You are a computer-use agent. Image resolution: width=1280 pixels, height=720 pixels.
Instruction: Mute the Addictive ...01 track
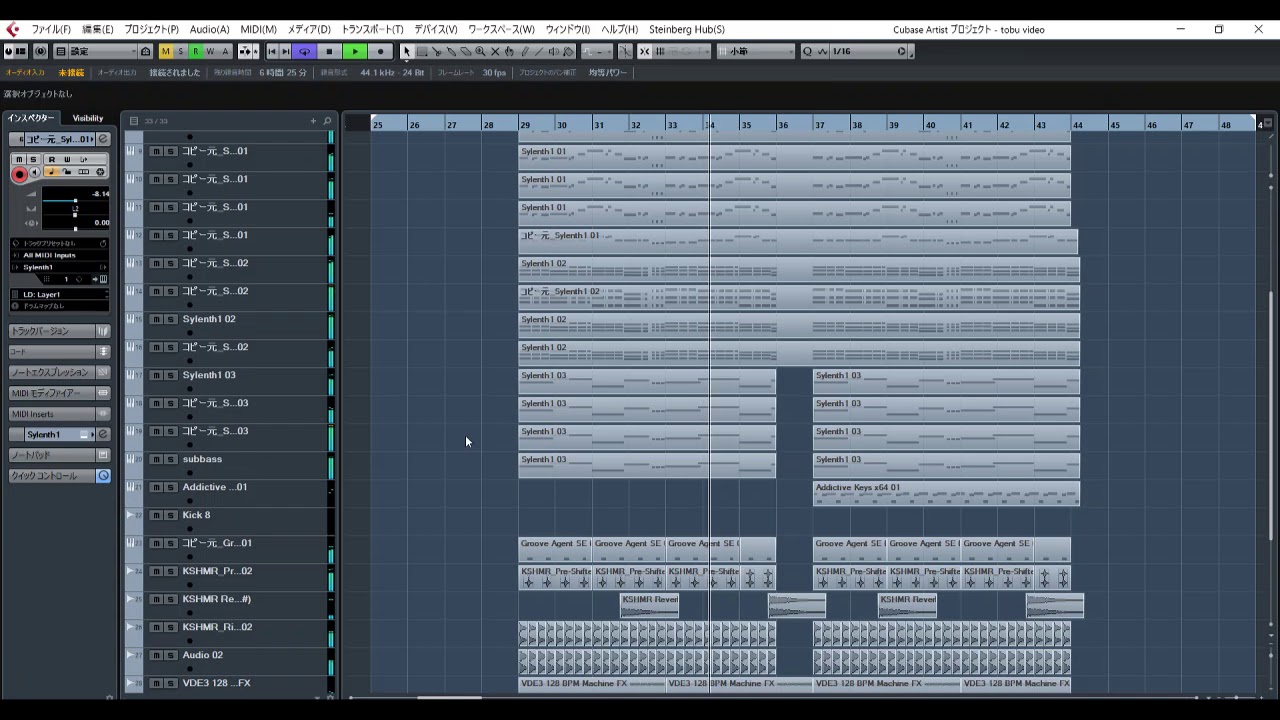(x=156, y=487)
